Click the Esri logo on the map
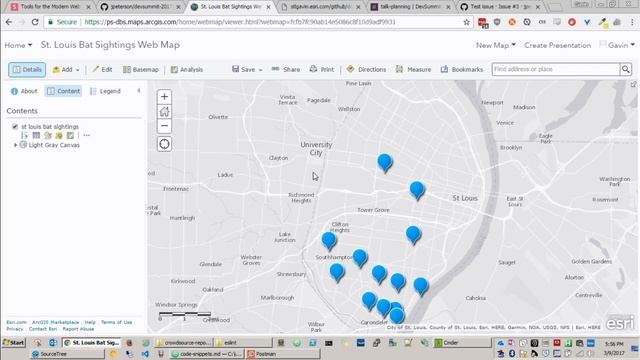This screenshot has height=360, width=640. (620, 323)
